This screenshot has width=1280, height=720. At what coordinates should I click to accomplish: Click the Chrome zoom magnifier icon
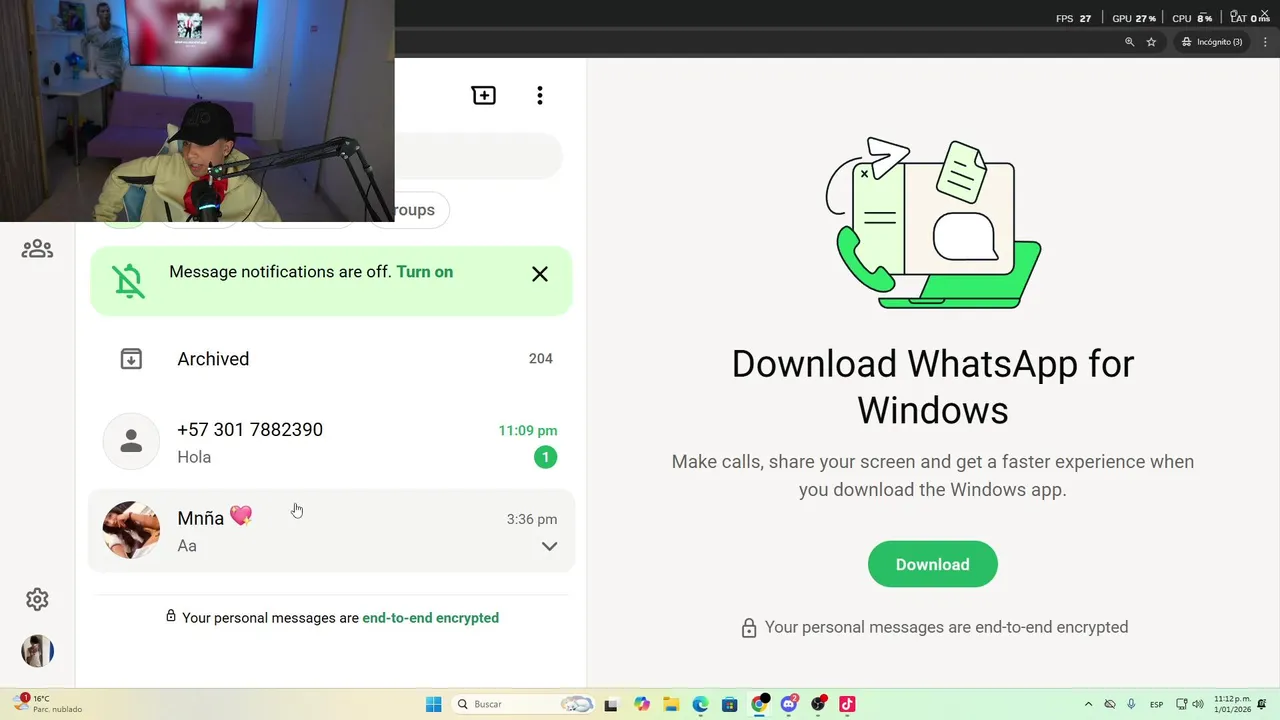pyautogui.click(x=1129, y=42)
